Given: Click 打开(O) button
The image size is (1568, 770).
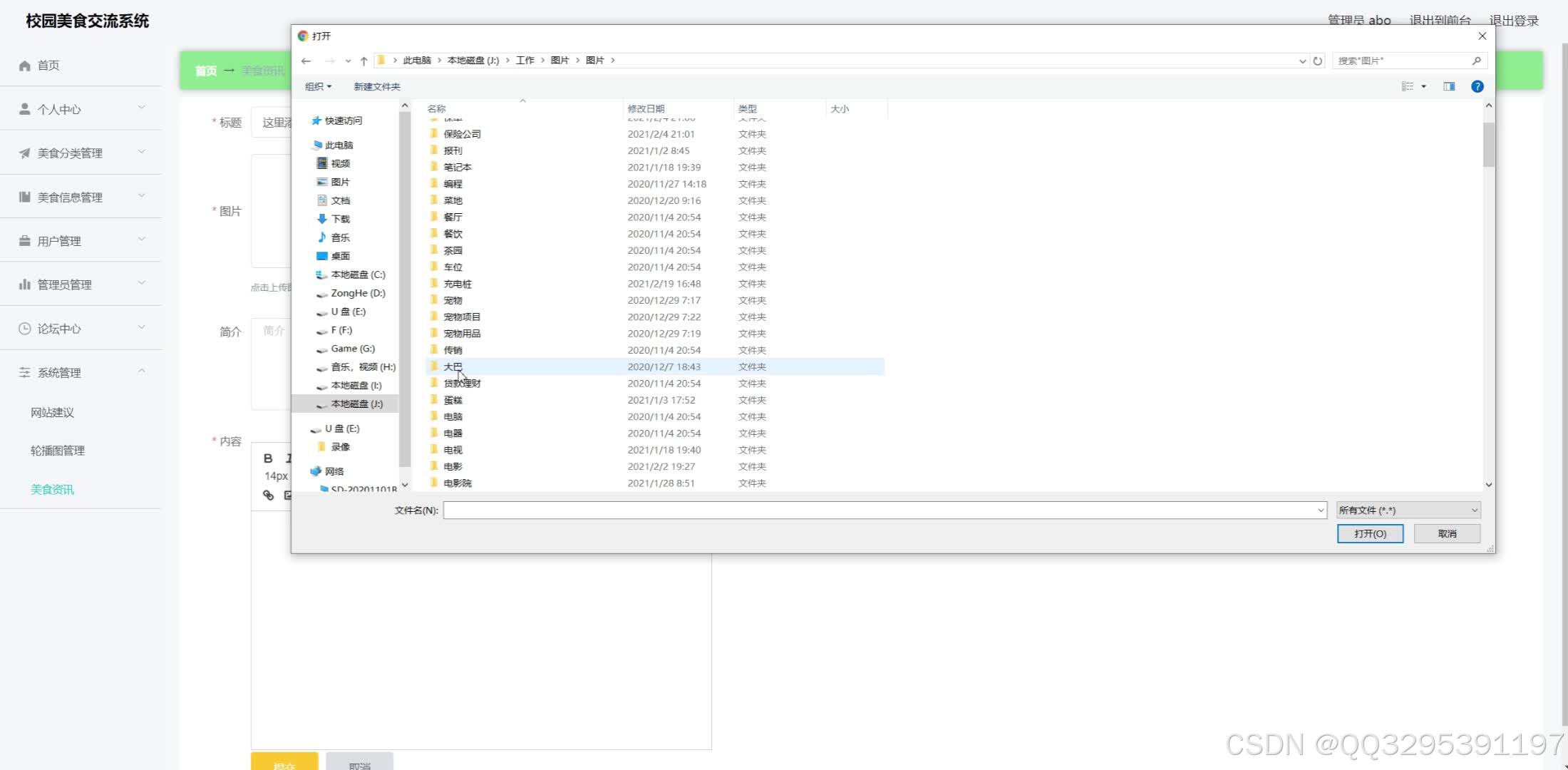Looking at the screenshot, I should click(x=1370, y=533).
